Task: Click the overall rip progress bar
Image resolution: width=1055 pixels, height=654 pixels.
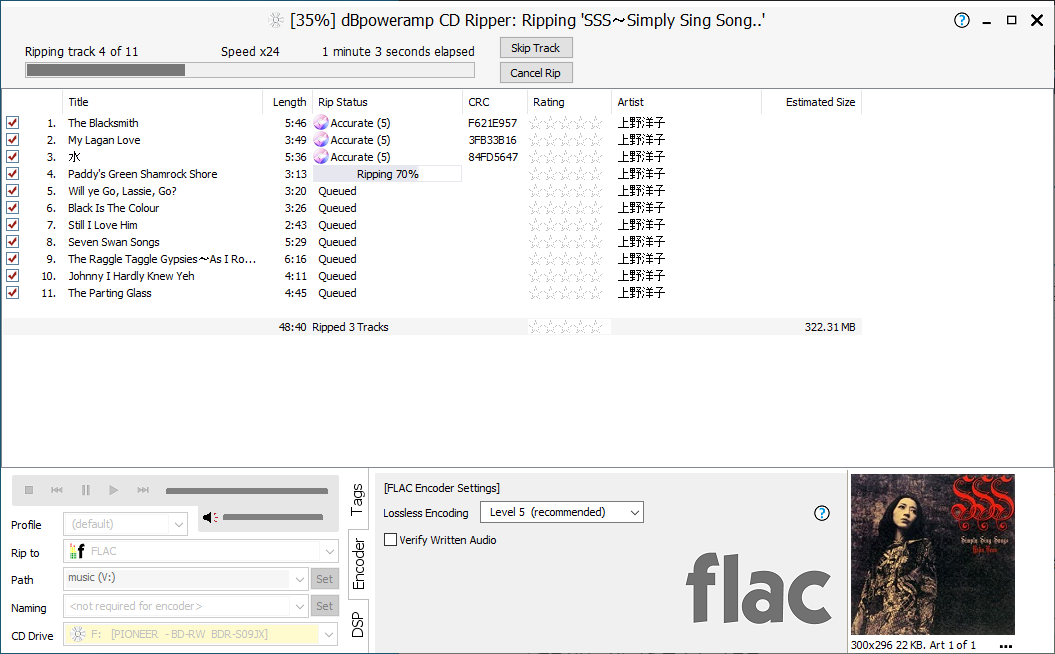Action: coord(250,70)
